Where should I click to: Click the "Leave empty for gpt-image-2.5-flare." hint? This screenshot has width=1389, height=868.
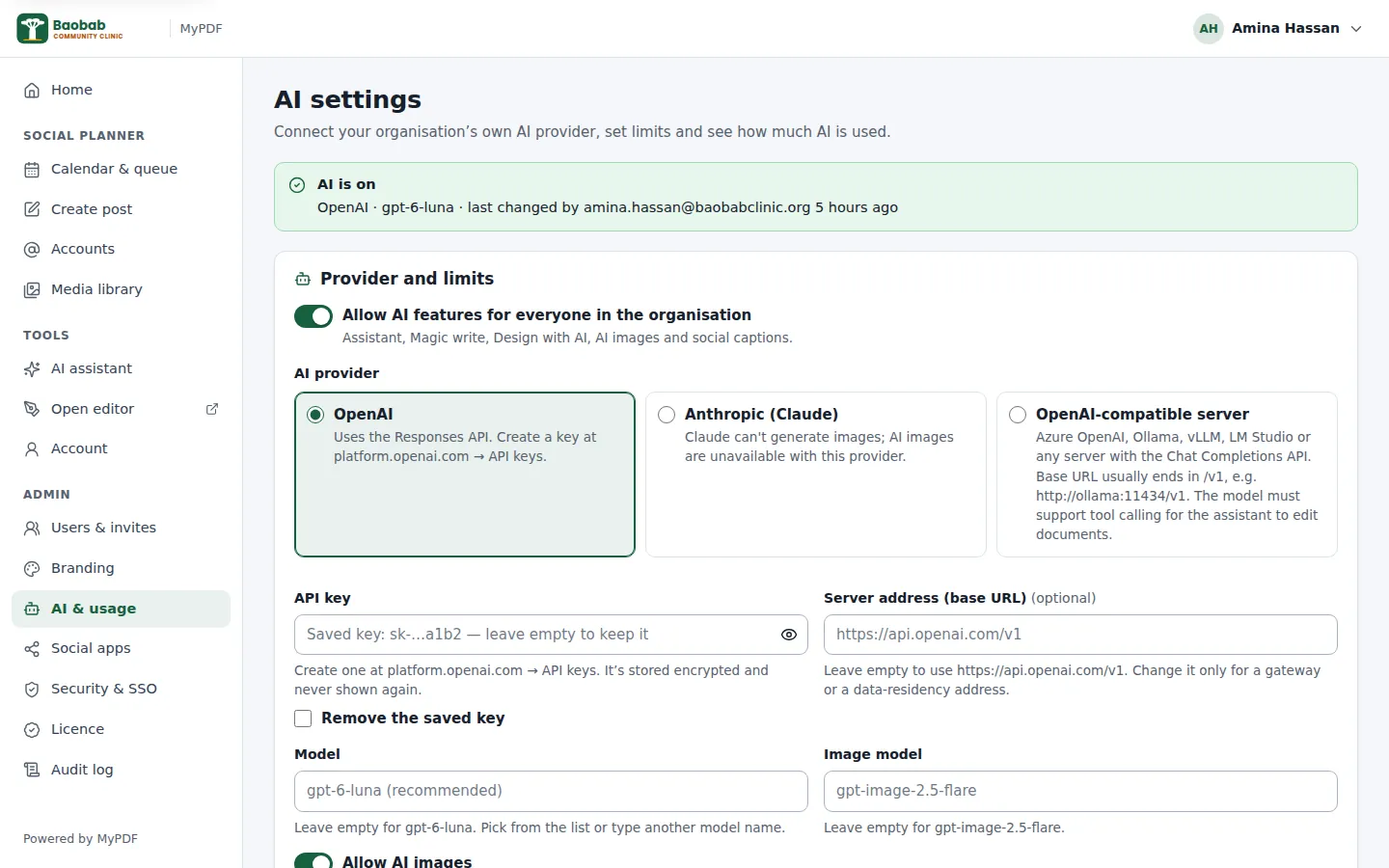coord(944,827)
